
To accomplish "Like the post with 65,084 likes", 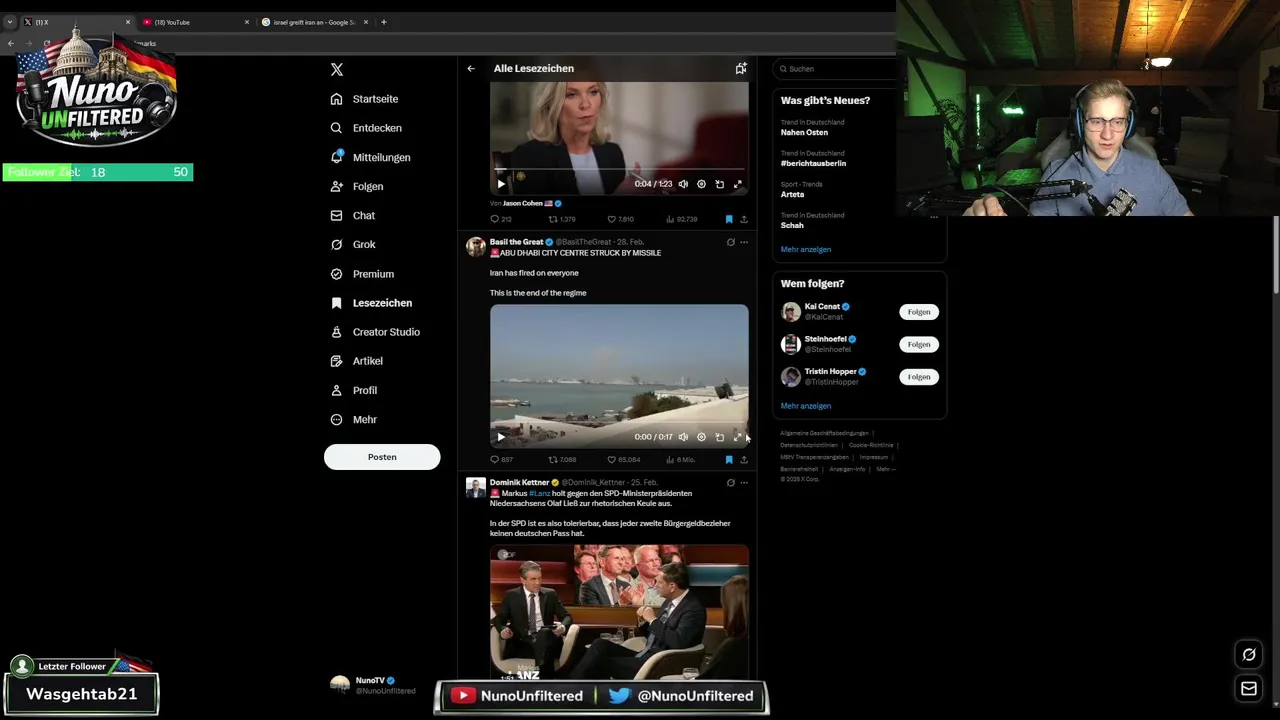I will coord(624,460).
